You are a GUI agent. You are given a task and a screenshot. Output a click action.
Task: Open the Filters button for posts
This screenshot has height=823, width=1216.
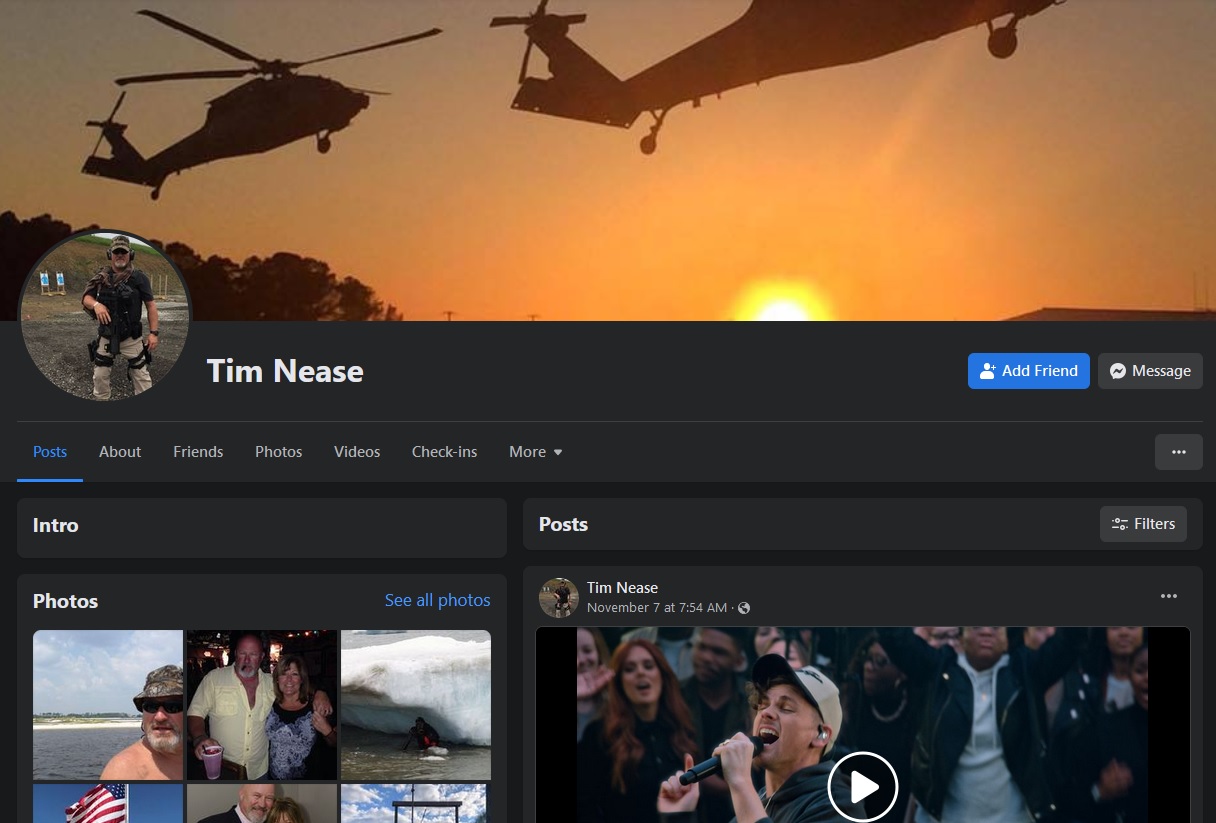pos(1143,524)
